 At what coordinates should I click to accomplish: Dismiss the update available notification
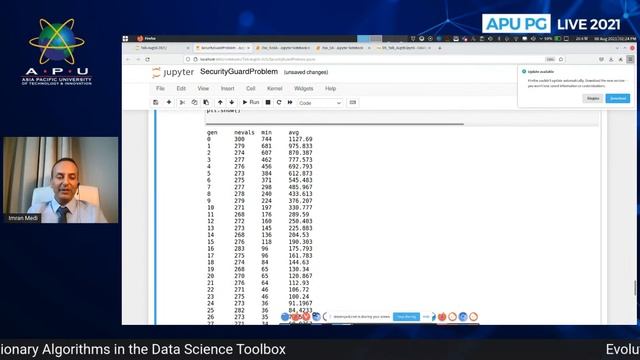(x=593, y=98)
